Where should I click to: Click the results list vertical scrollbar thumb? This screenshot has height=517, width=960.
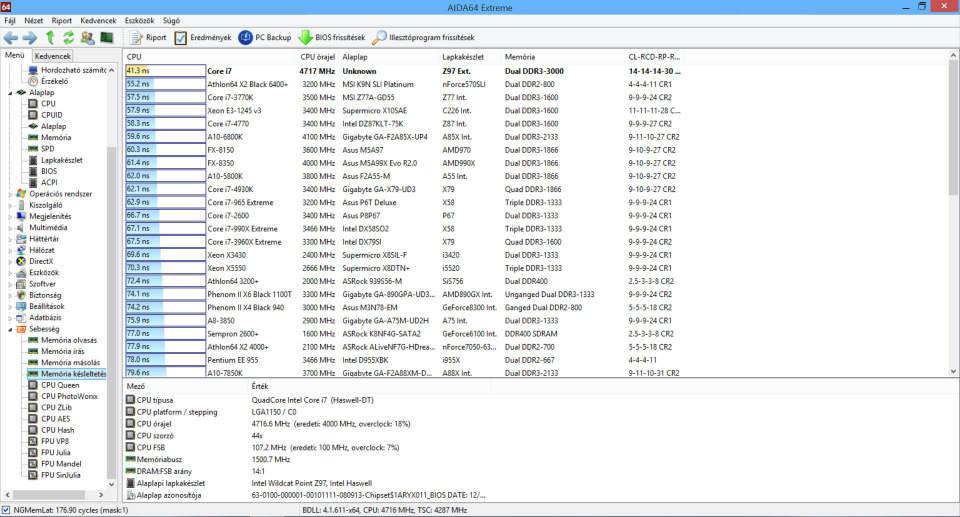[x=953, y=128]
